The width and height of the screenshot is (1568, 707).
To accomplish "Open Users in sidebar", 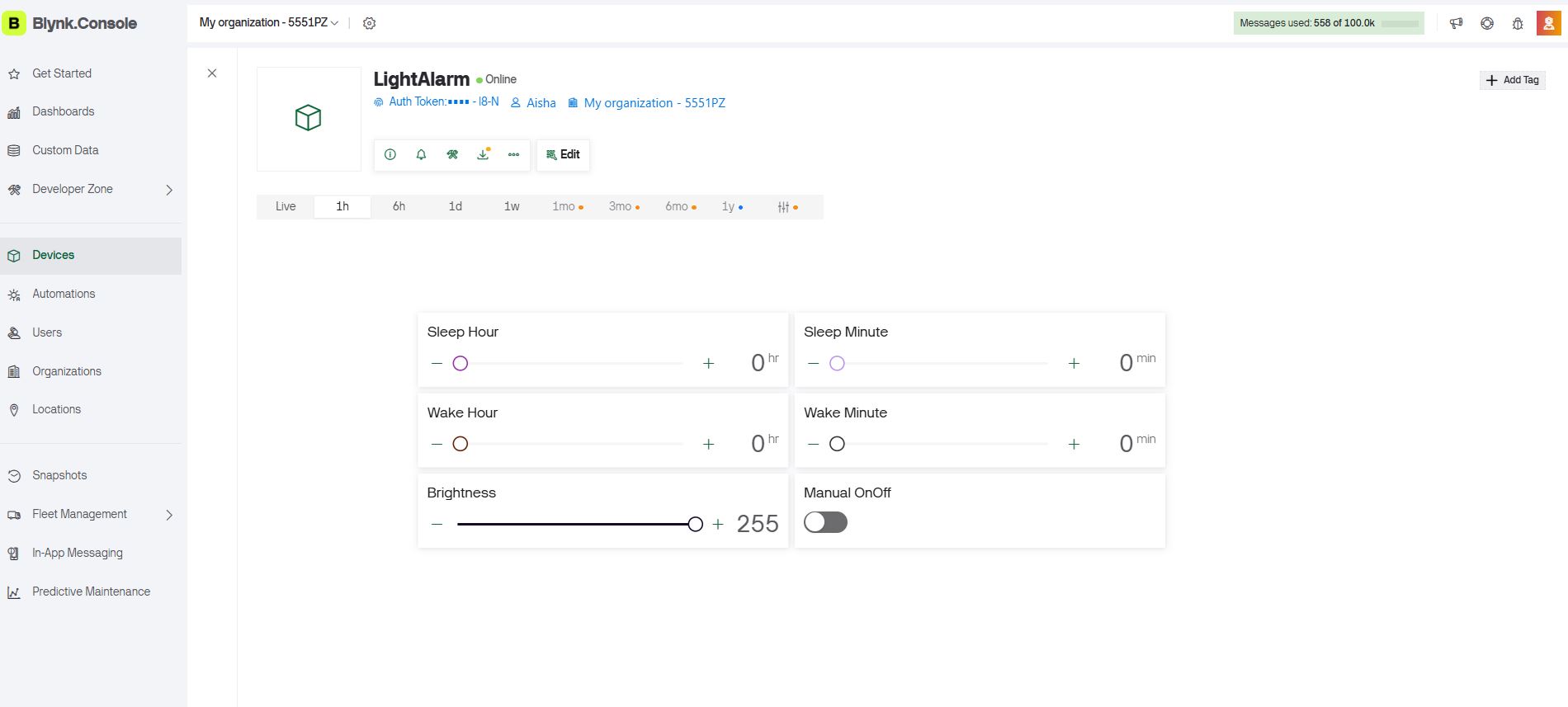I will tap(91, 332).
